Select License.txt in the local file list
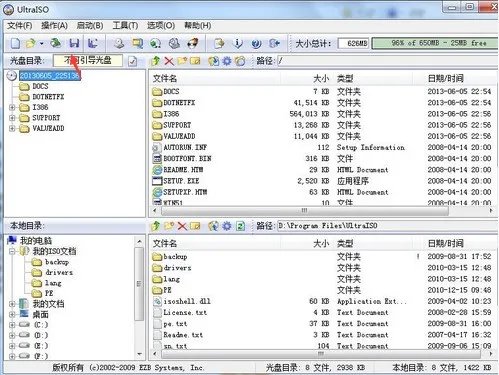Image resolution: width=499 pixels, height=375 pixels. 185,313
